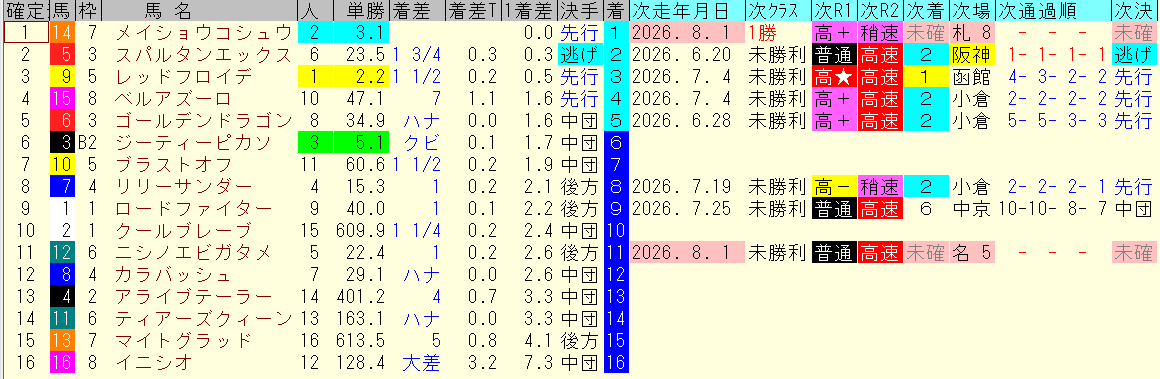This screenshot has height=379, width=1160.
Task: Select horse イニシオ
Action: (x=153, y=363)
